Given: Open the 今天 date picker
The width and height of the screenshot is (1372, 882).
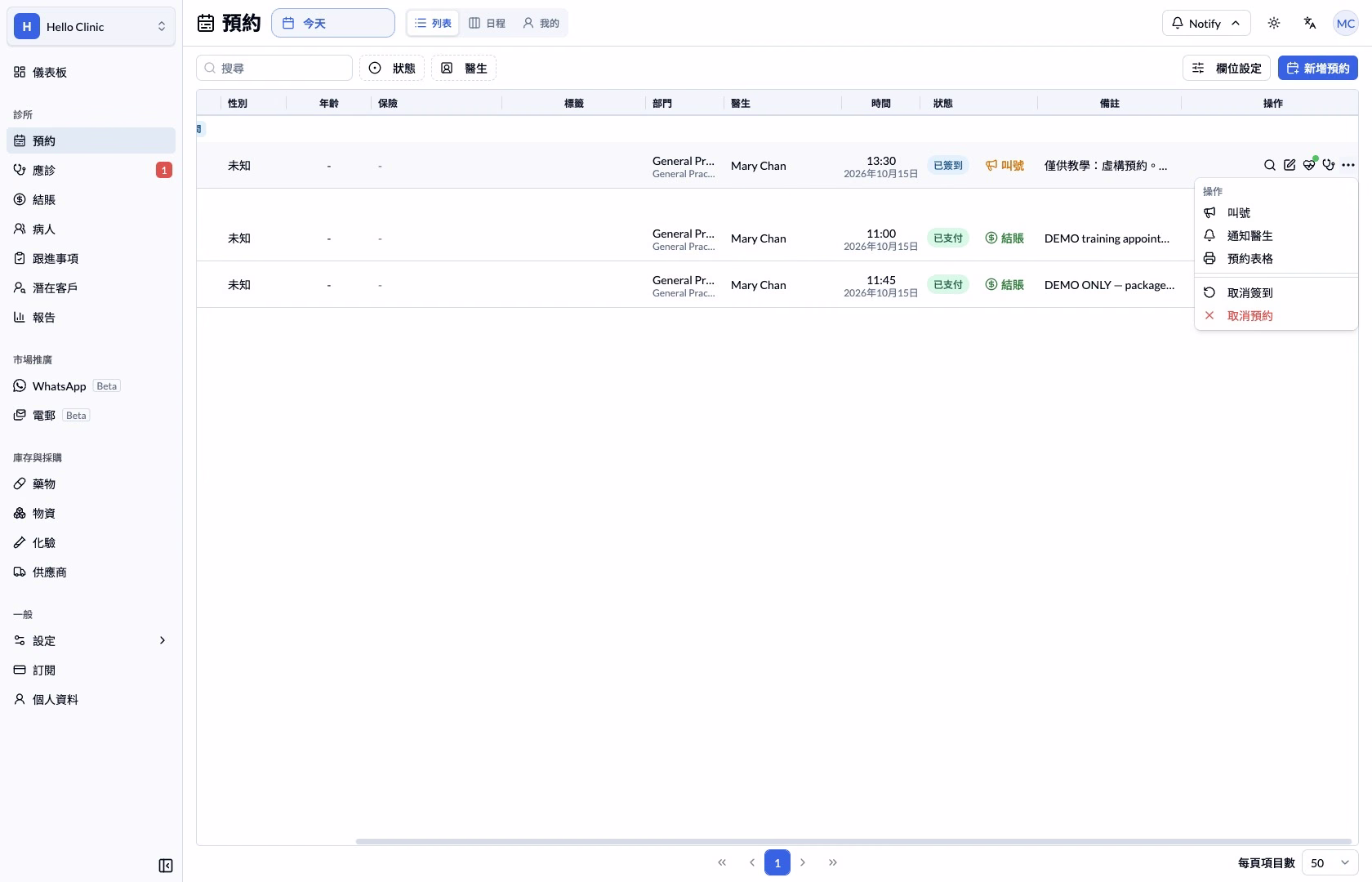Looking at the screenshot, I should 333,24.
